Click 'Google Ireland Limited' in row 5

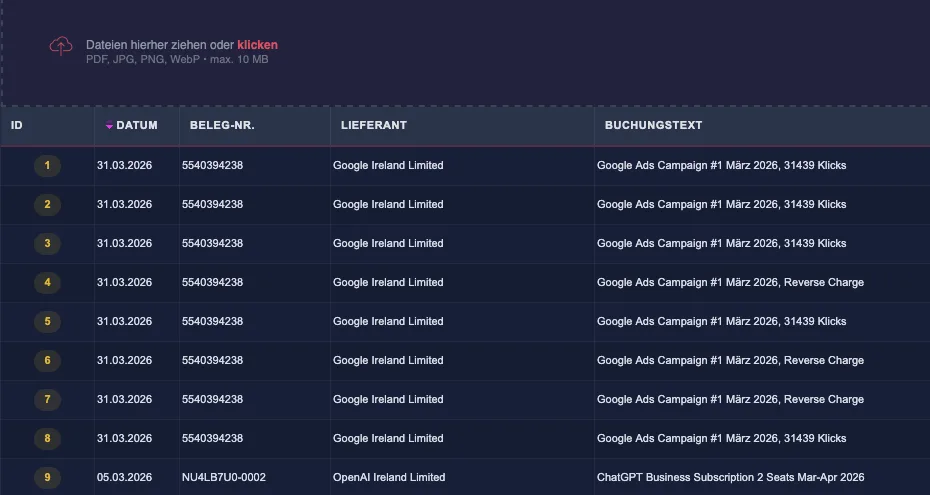coord(388,321)
